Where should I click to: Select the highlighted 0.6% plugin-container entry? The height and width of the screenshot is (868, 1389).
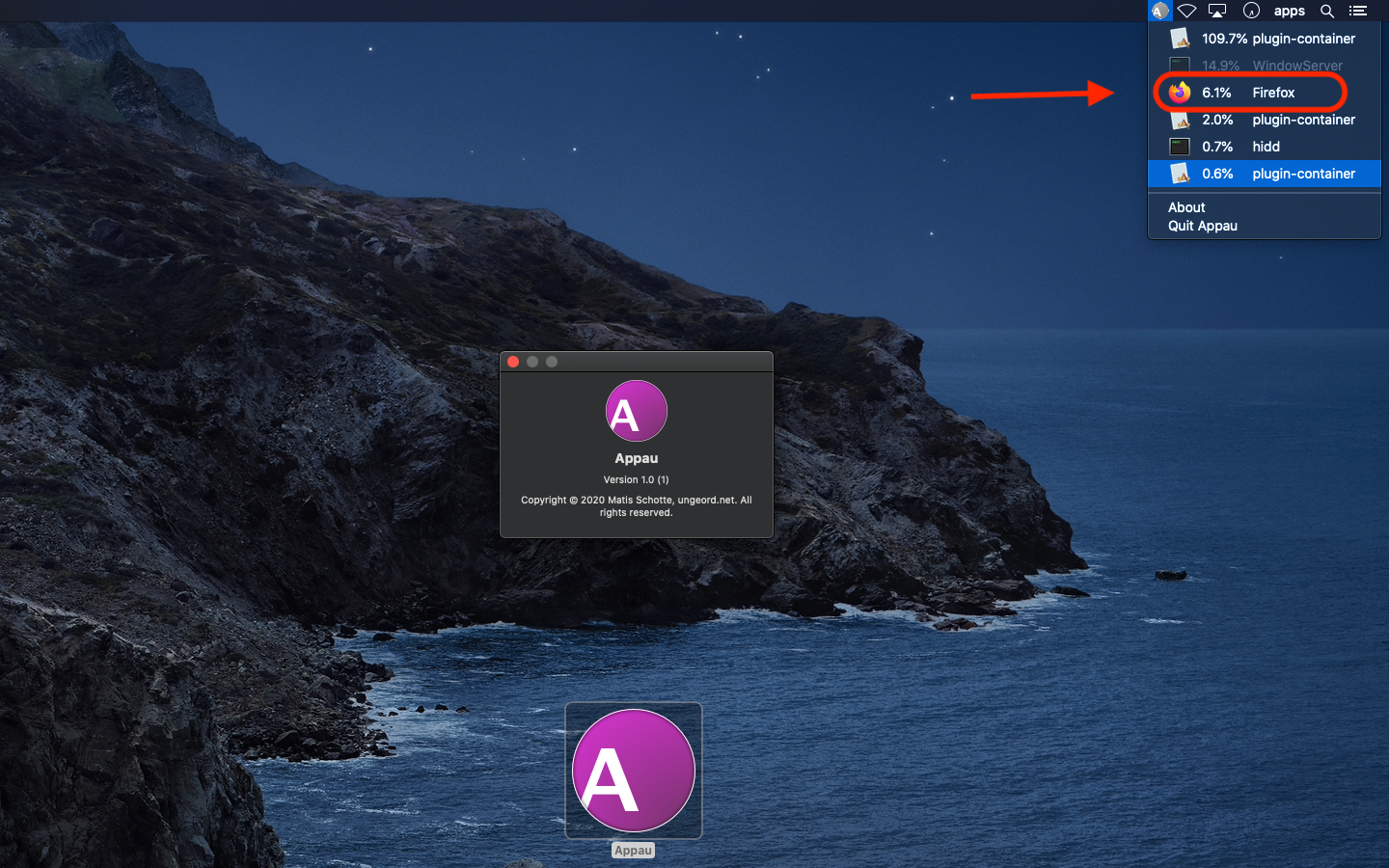pyautogui.click(x=1277, y=174)
